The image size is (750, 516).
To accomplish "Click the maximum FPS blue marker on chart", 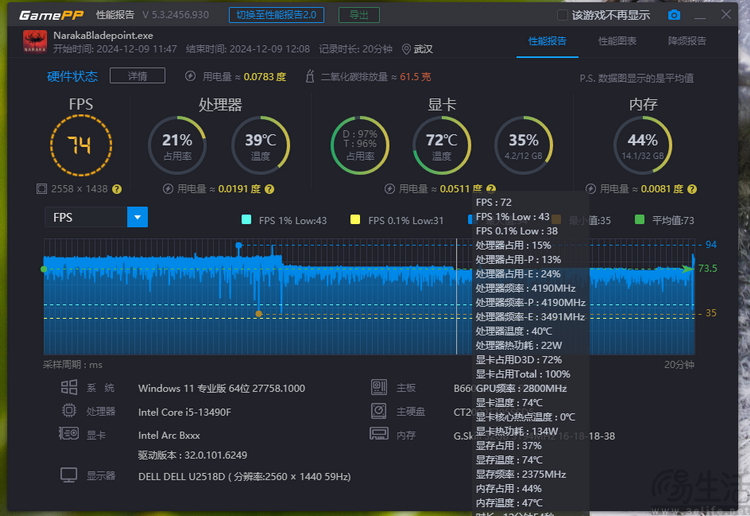I will 239,245.
